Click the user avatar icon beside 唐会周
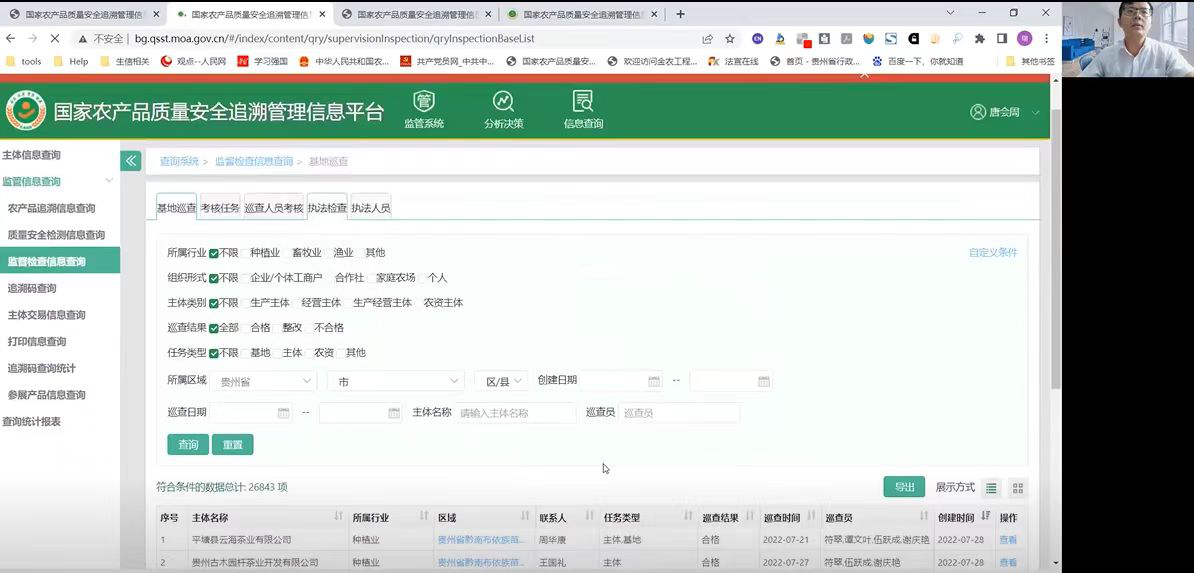This screenshot has width=1194, height=573. point(978,112)
